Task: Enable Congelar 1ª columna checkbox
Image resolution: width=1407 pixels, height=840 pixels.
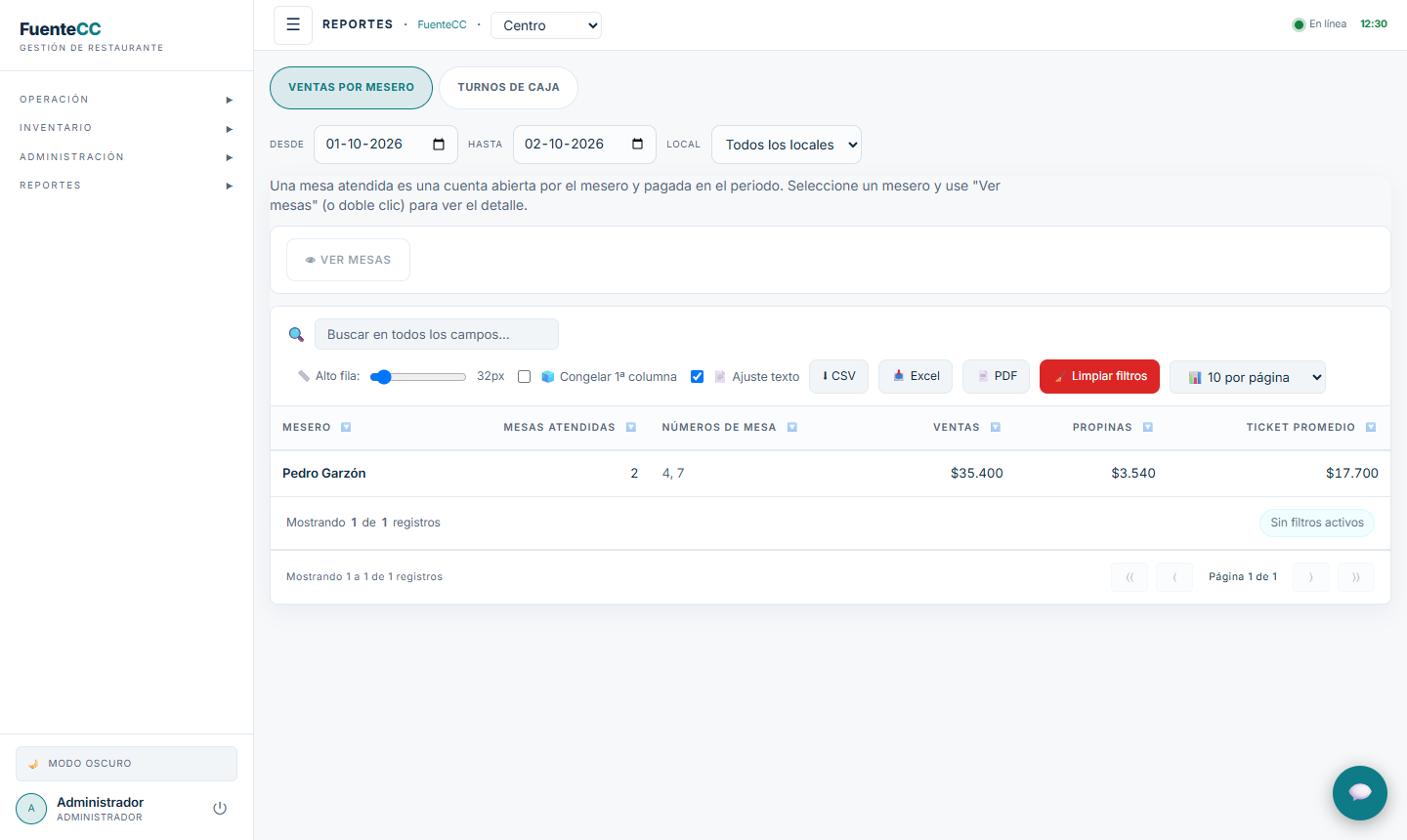Action: [x=525, y=377]
